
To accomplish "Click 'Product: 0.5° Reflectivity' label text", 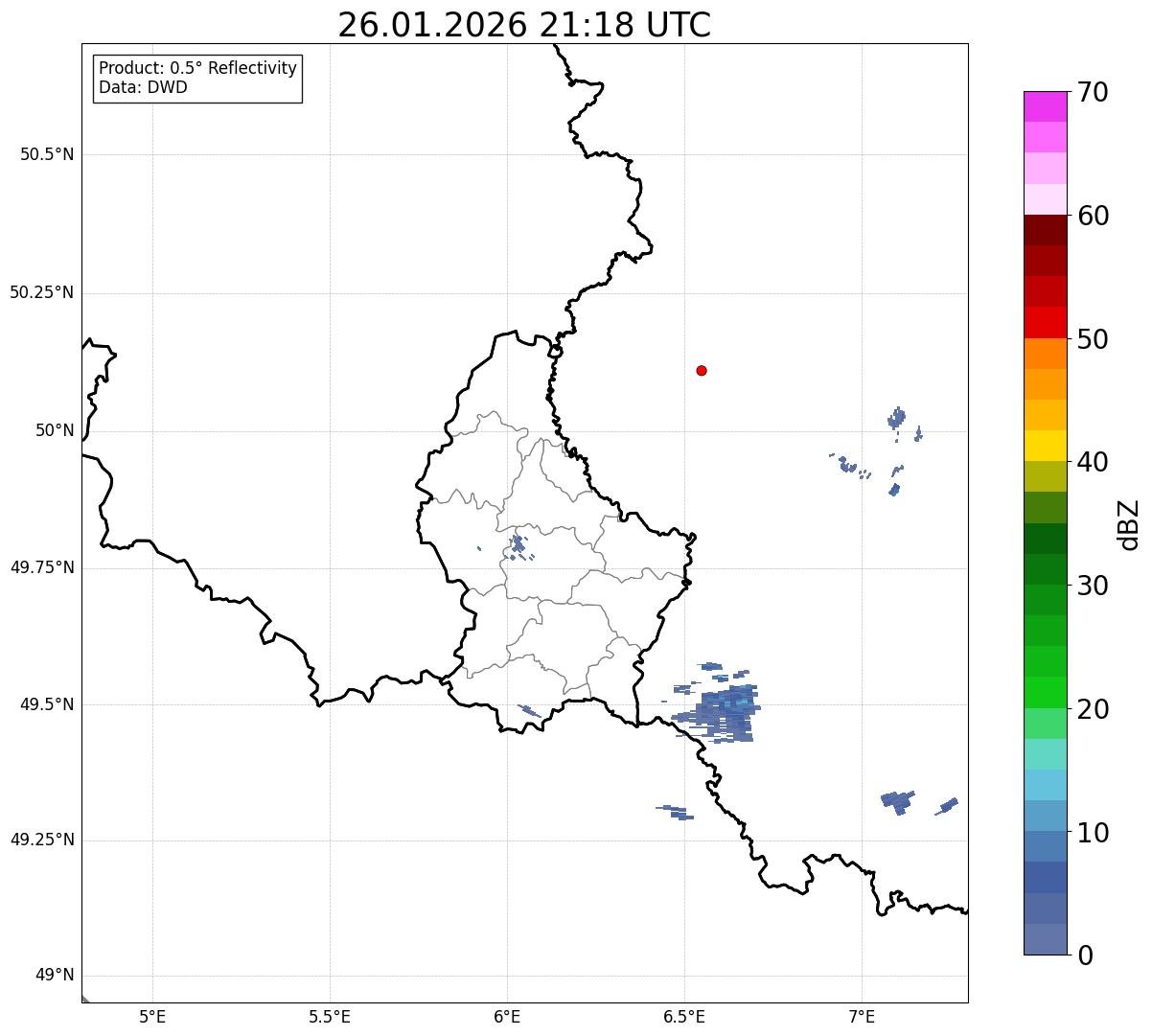I will (x=198, y=69).
